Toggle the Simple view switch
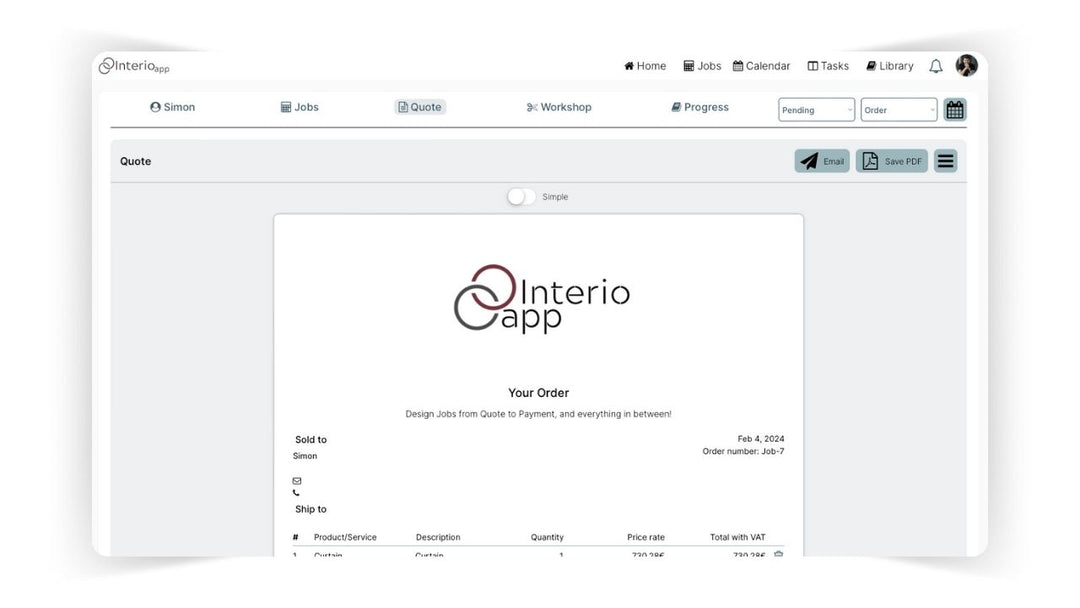 point(521,197)
